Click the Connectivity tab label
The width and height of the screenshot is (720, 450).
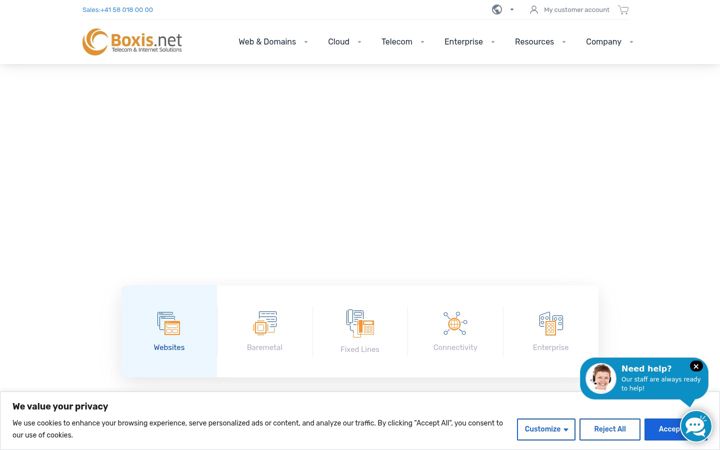[455, 348]
